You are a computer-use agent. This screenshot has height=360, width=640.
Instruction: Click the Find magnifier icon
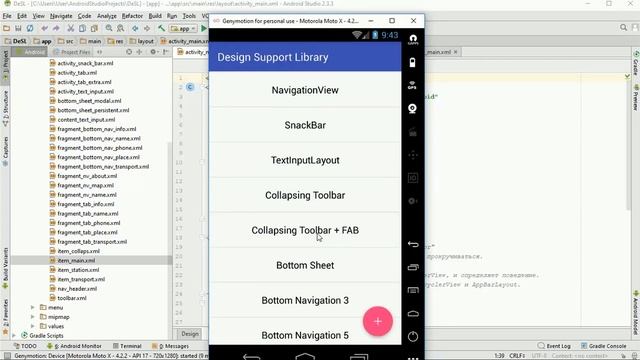pyautogui.click(x=109, y=29)
